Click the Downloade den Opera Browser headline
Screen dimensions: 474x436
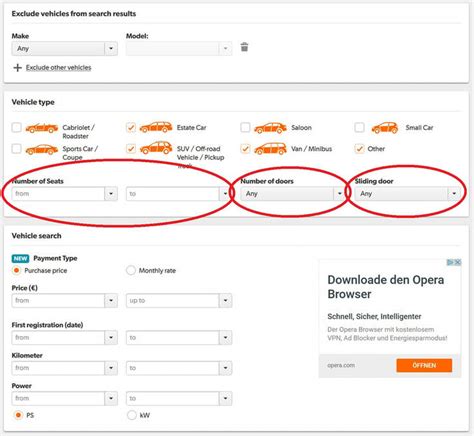point(385,287)
